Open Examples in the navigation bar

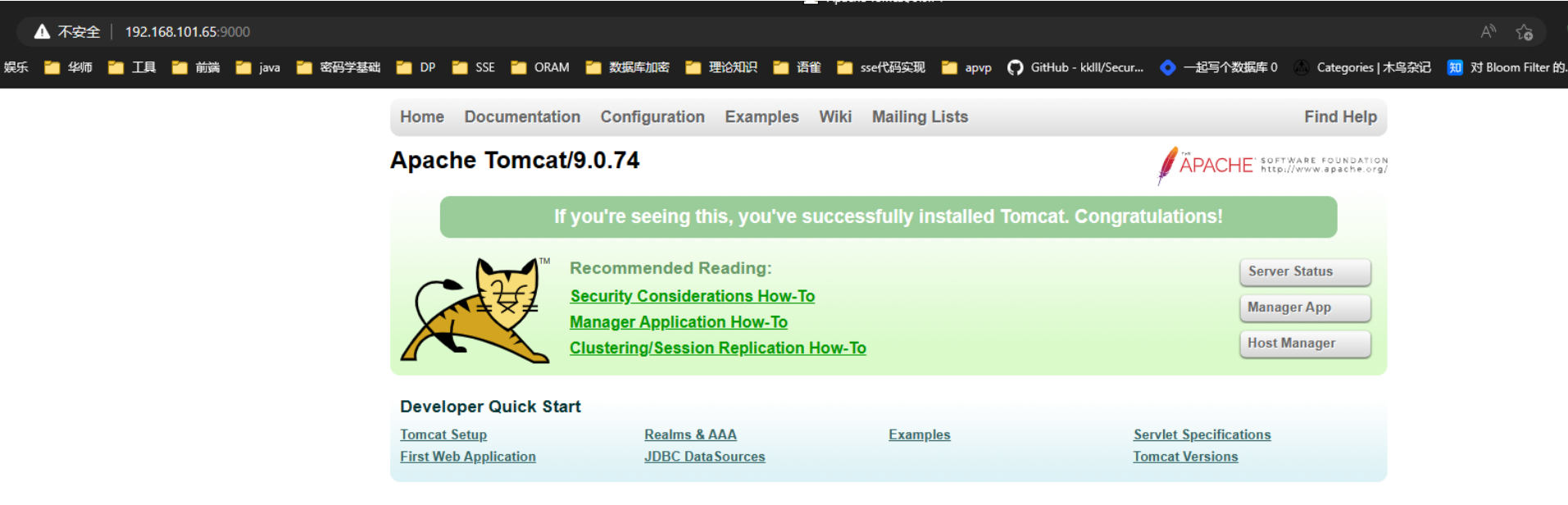(x=761, y=117)
